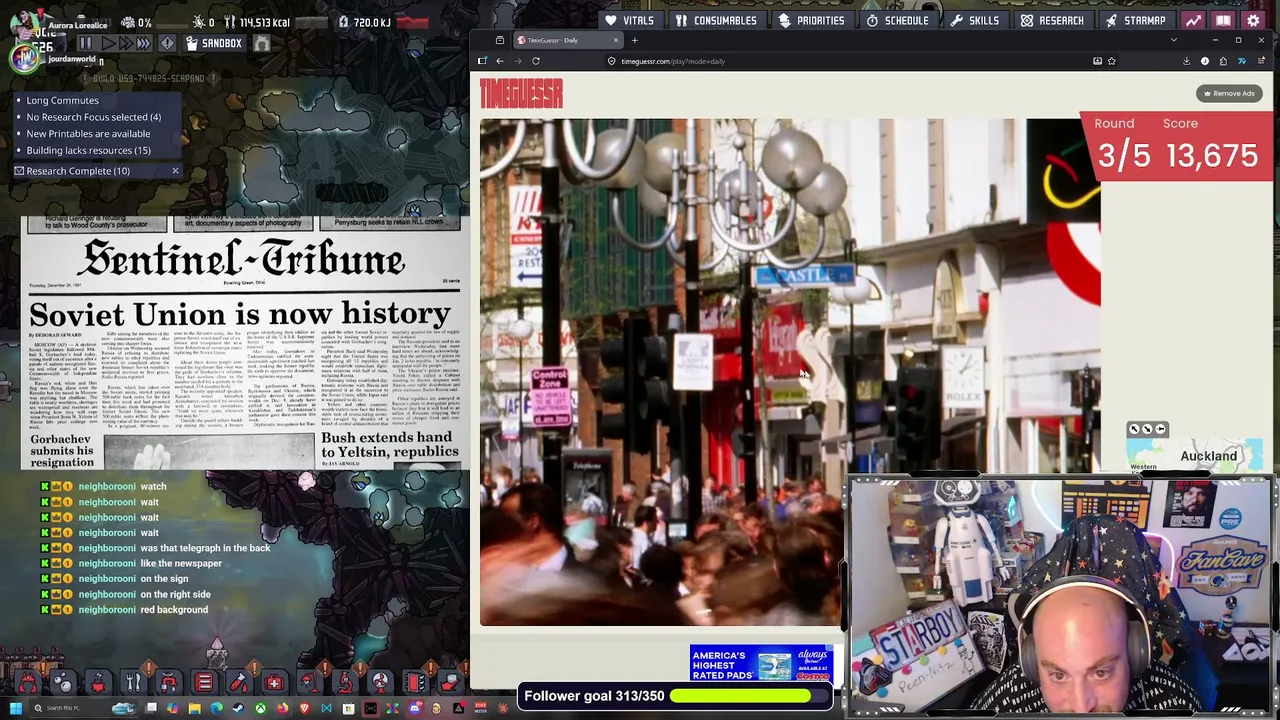Click the Long Commutes notification

tap(62, 100)
